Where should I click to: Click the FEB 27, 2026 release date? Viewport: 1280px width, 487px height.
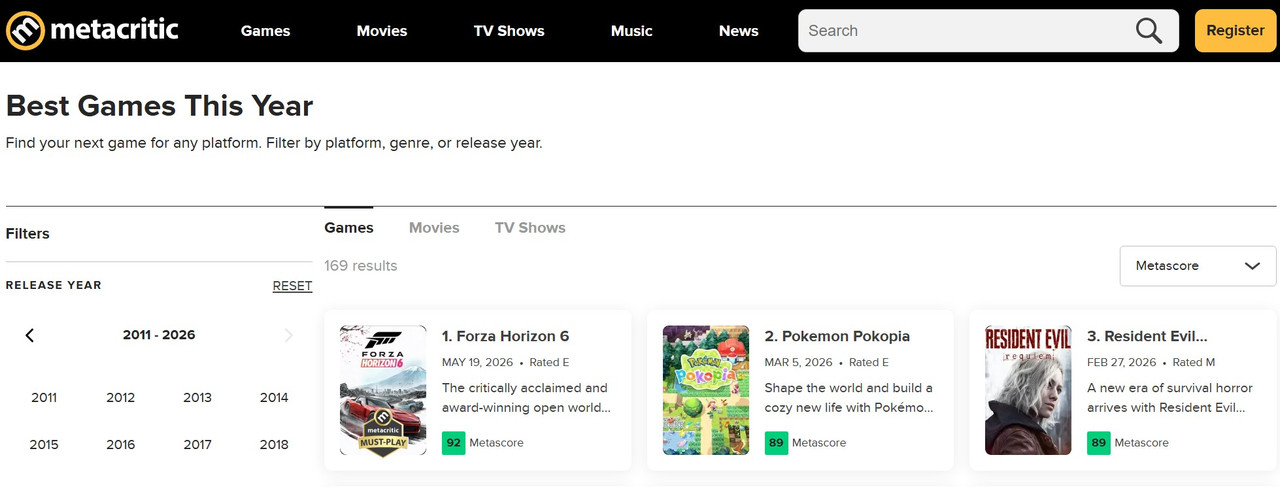1122,362
